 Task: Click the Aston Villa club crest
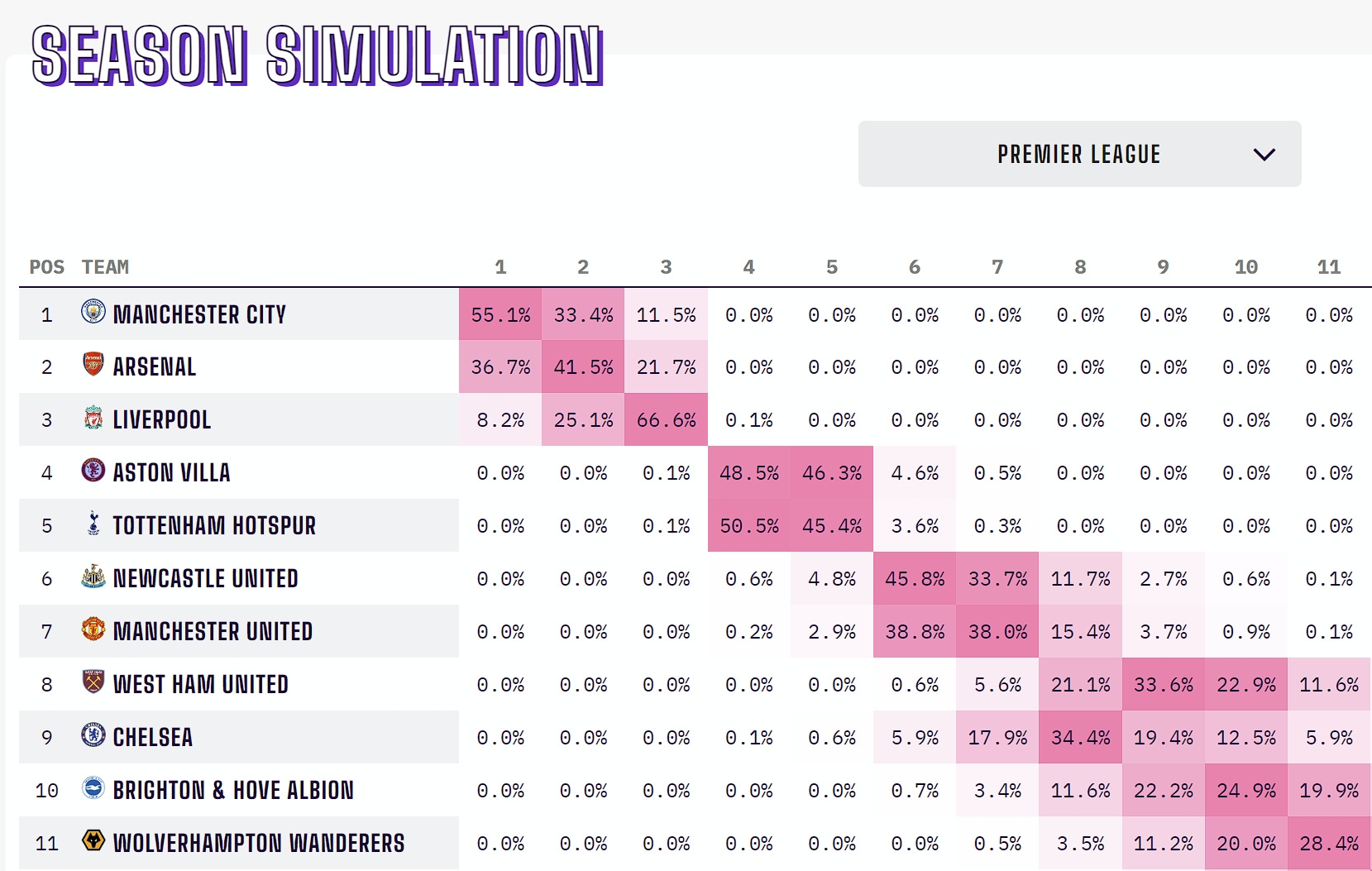click(93, 470)
